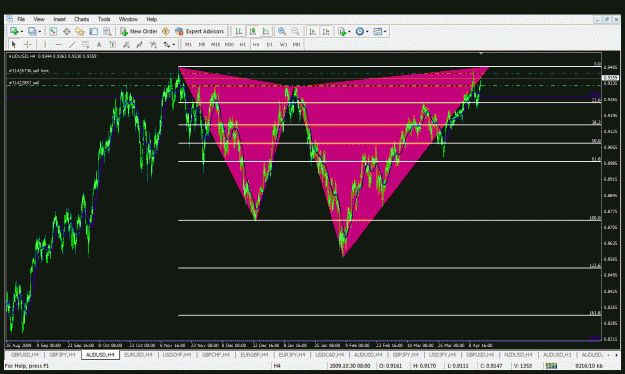Open the Templates icon
625x374 pixels.
pyautogui.click(x=377, y=31)
